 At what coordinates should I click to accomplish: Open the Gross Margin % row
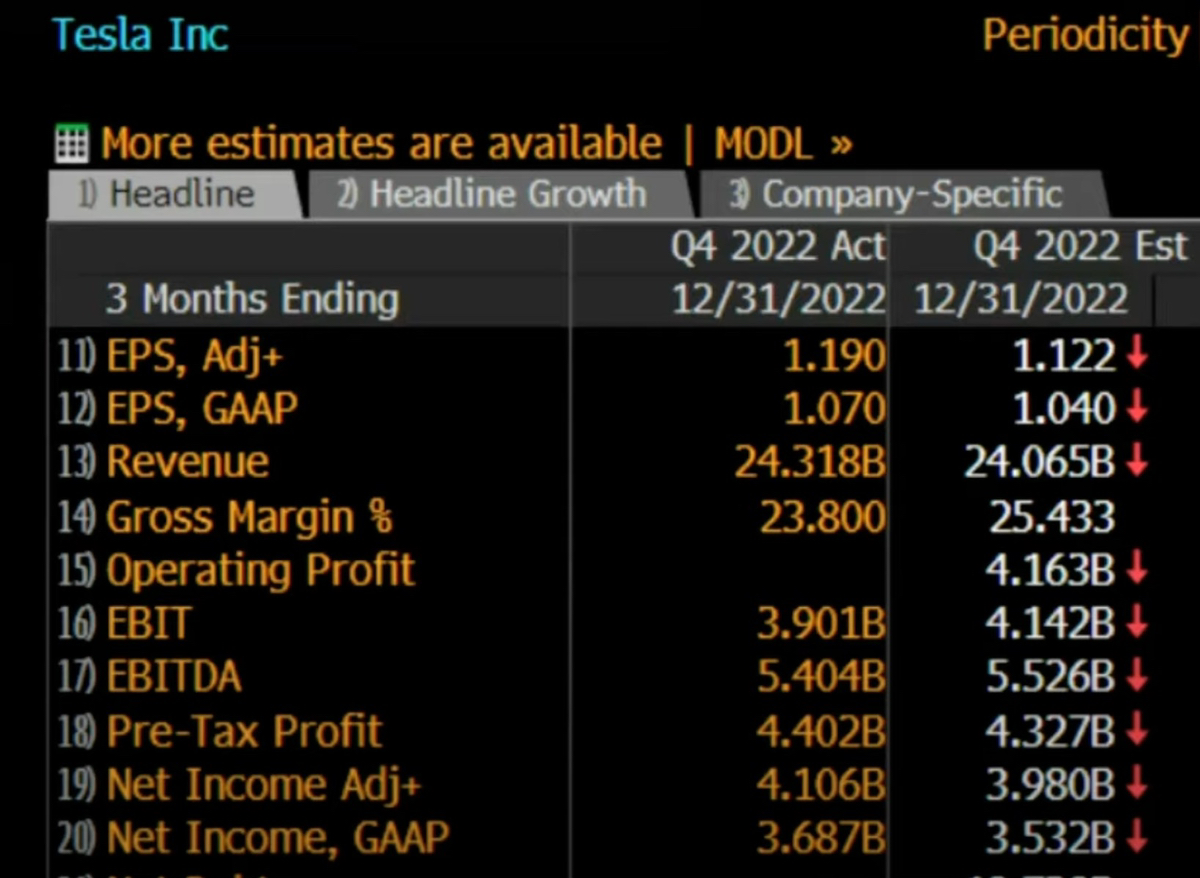click(x=249, y=517)
